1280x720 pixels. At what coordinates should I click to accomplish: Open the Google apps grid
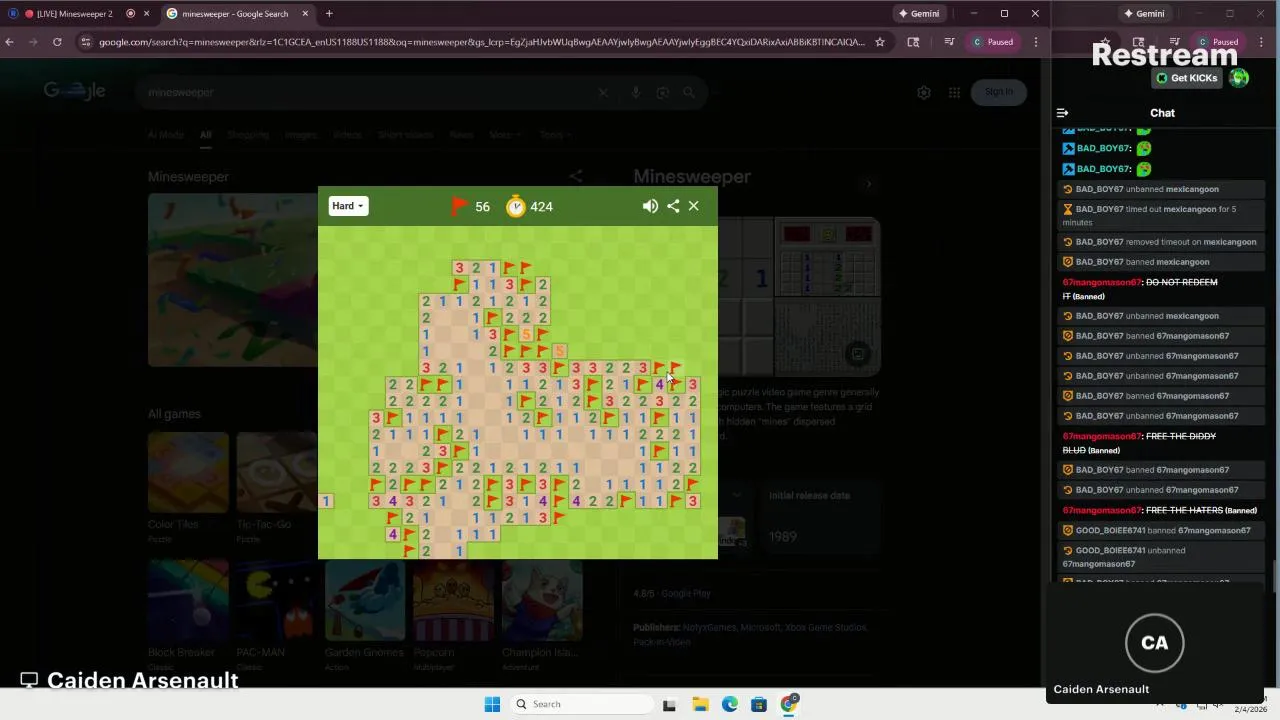[954, 92]
